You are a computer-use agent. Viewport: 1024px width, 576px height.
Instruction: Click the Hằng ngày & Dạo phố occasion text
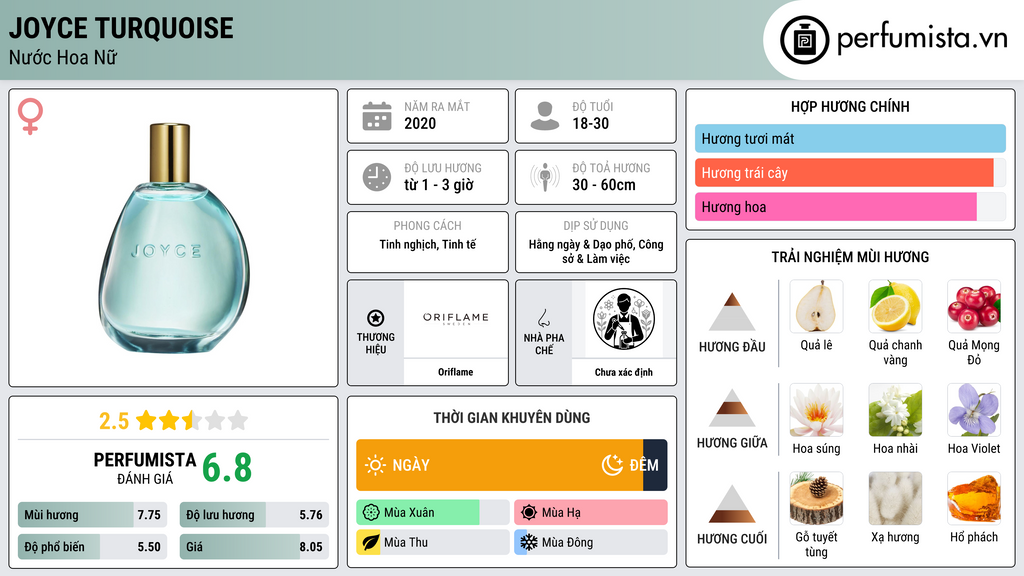596,251
